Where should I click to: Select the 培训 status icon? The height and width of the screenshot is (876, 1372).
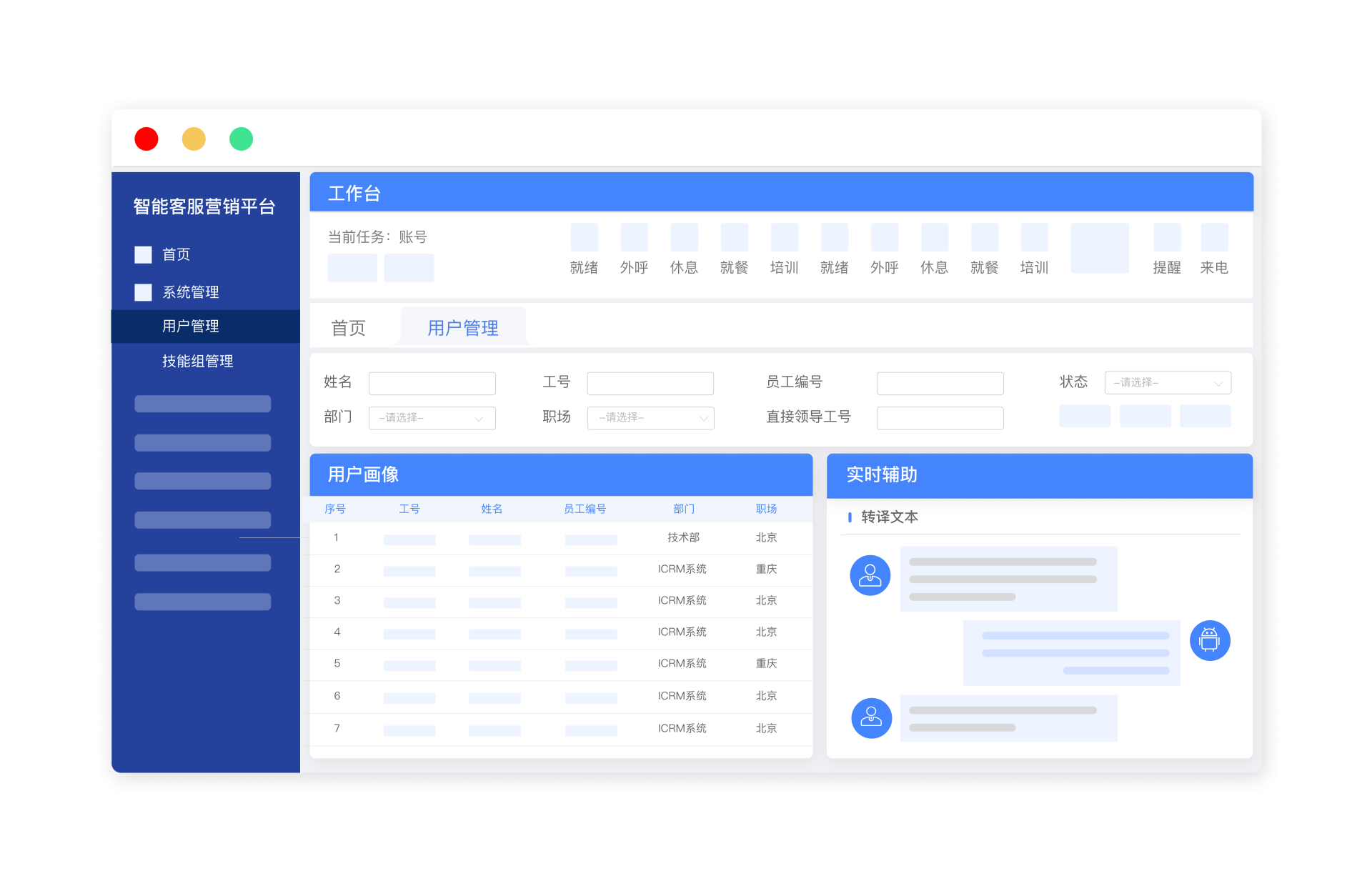coord(784,237)
